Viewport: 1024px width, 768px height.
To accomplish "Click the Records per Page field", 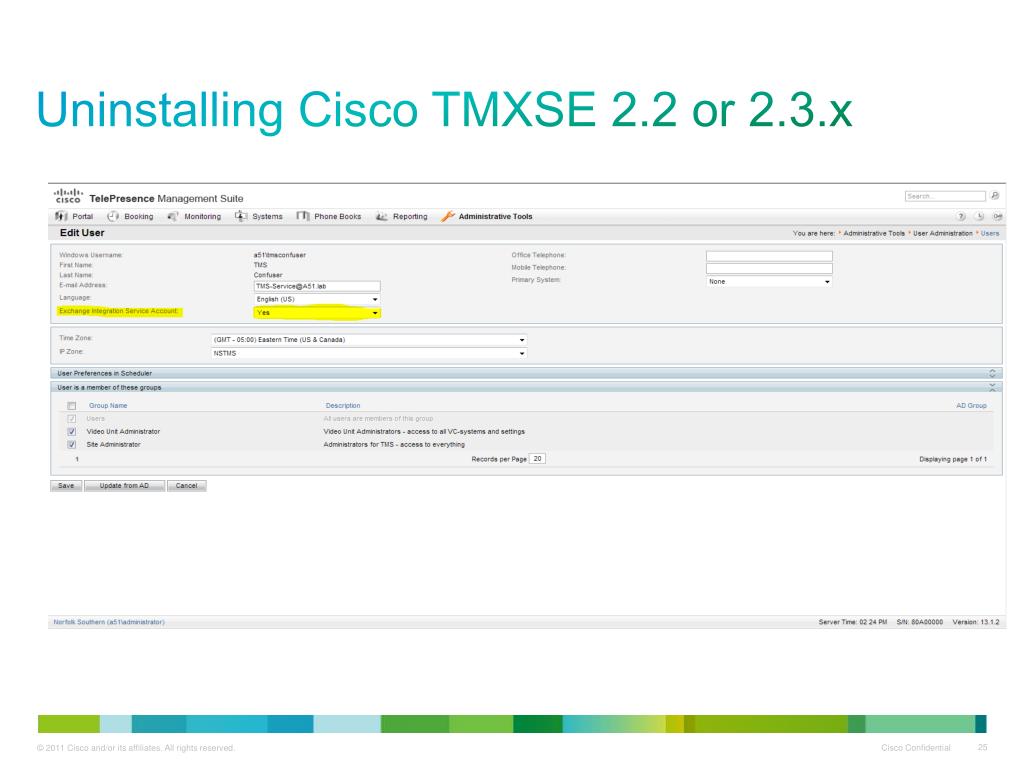I will pos(537,459).
